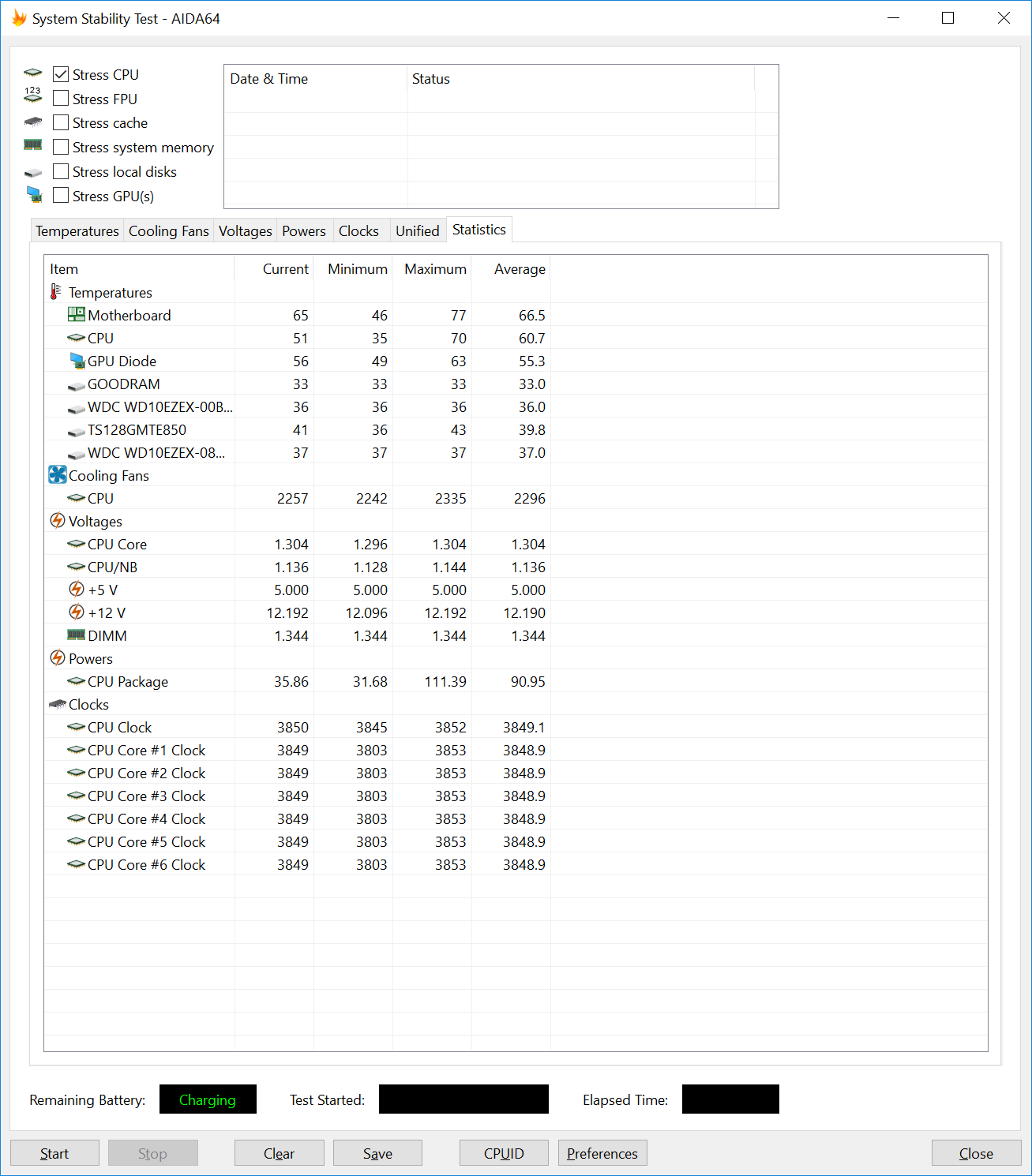Click the CPU Core #3 Clock row icon
Image resolution: width=1032 pixels, height=1176 pixels.
(x=76, y=796)
